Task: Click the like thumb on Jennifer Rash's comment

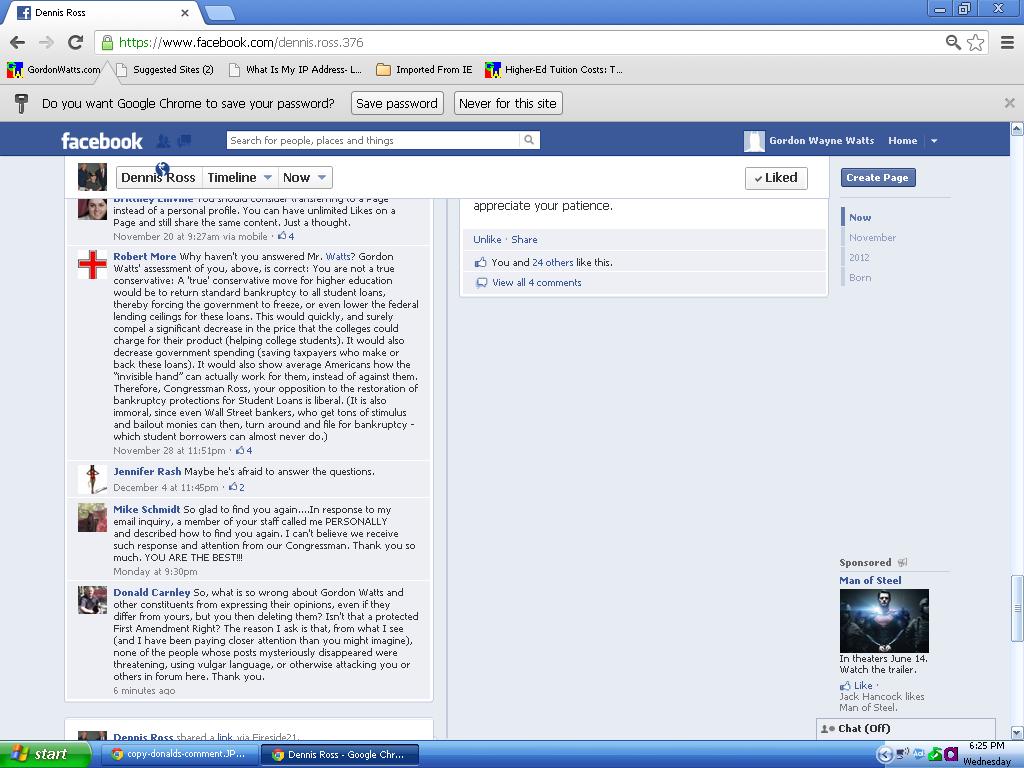Action: [233, 487]
